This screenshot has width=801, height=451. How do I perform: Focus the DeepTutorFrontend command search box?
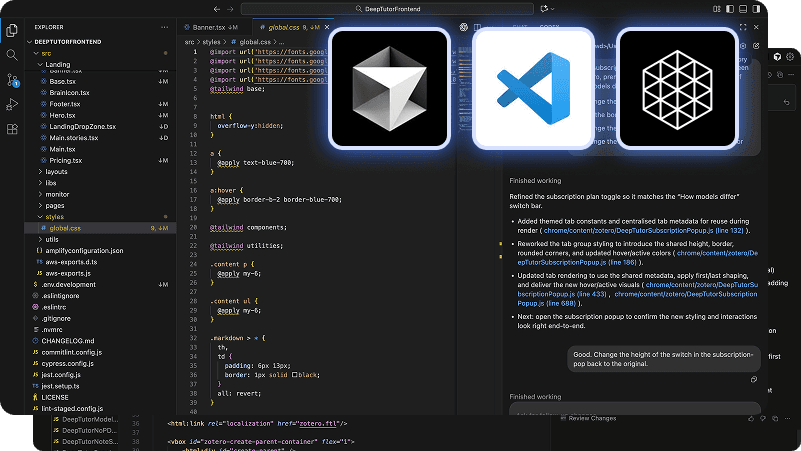click(x=387, y=9)
